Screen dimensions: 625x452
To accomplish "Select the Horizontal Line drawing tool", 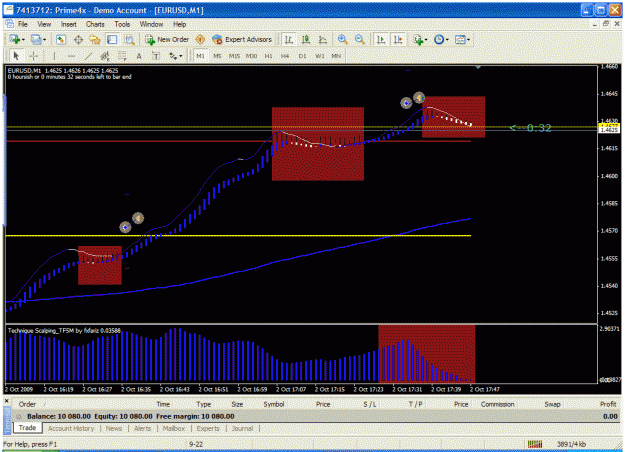I will pyautogui.click(x=71, y=56).
